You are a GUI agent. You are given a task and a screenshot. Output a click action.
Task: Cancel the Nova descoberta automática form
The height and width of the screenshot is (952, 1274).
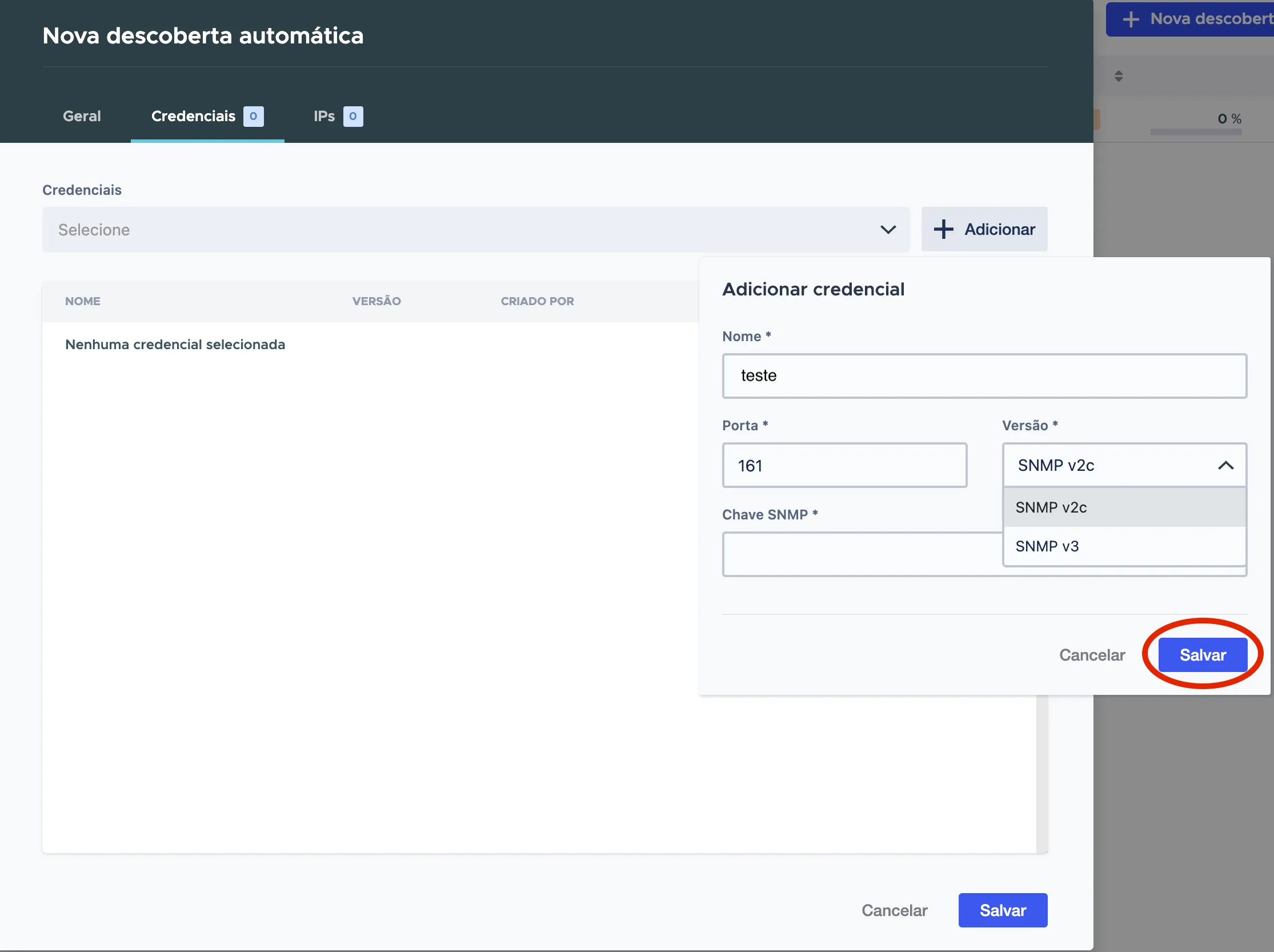click(x=895, y=910)
